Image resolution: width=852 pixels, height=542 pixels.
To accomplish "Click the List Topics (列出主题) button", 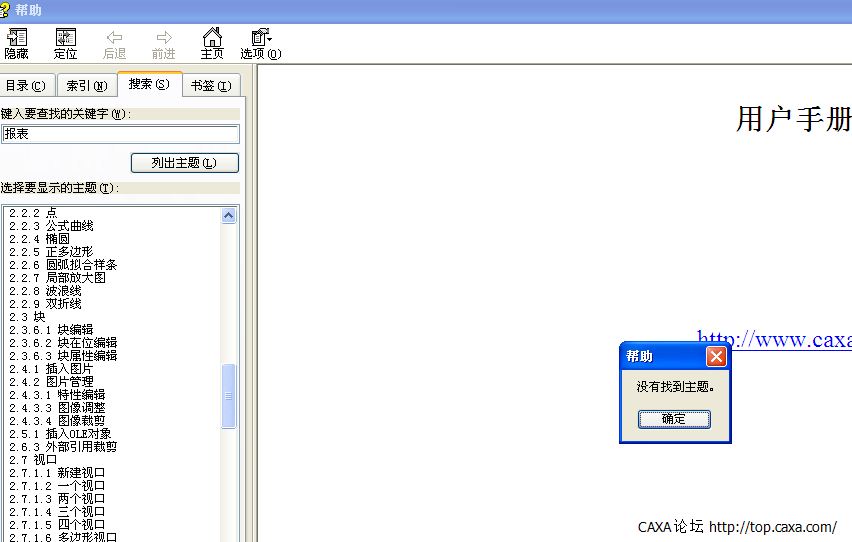I will coord(185,163).
